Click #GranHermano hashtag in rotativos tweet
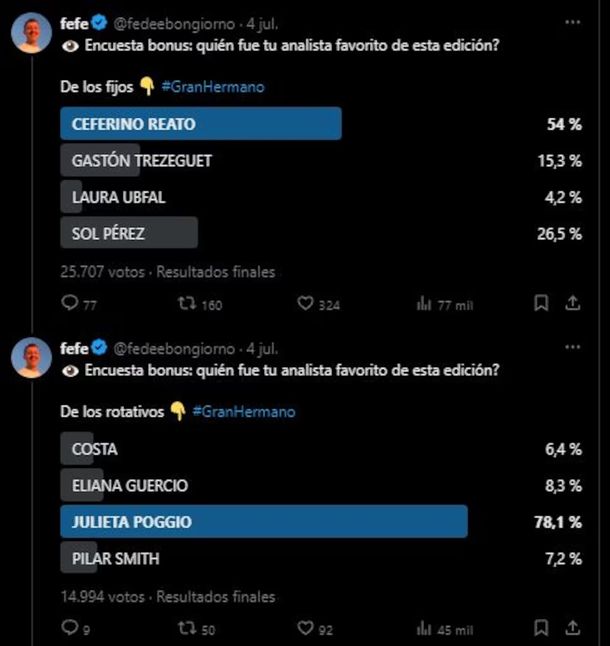Screen dimensions: 610x646 point(243,412)
